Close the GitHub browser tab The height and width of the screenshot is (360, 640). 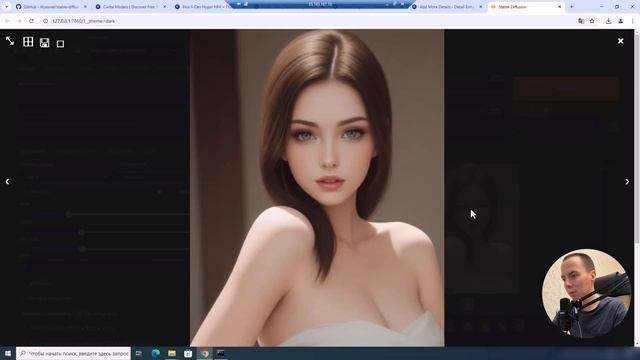[85, 7]
